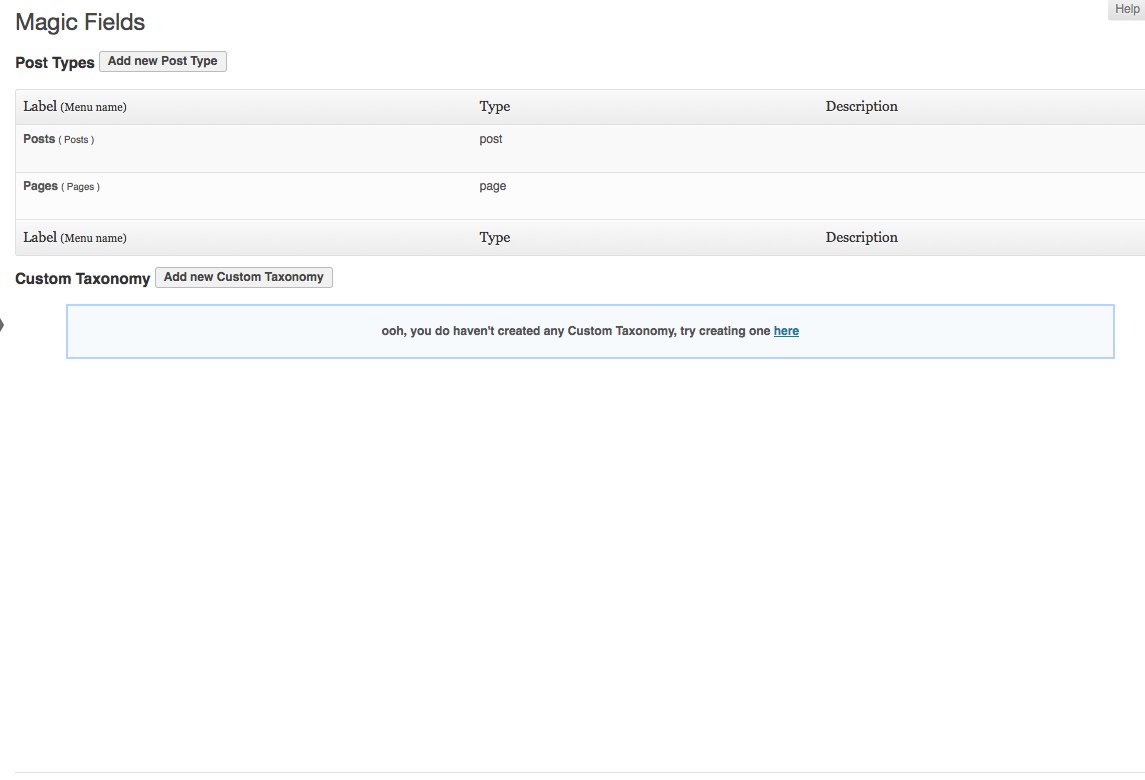The height and width of the screenshot is (780, 1145).
Task: Click the Post Types section heading
Action: coord(55,63)
